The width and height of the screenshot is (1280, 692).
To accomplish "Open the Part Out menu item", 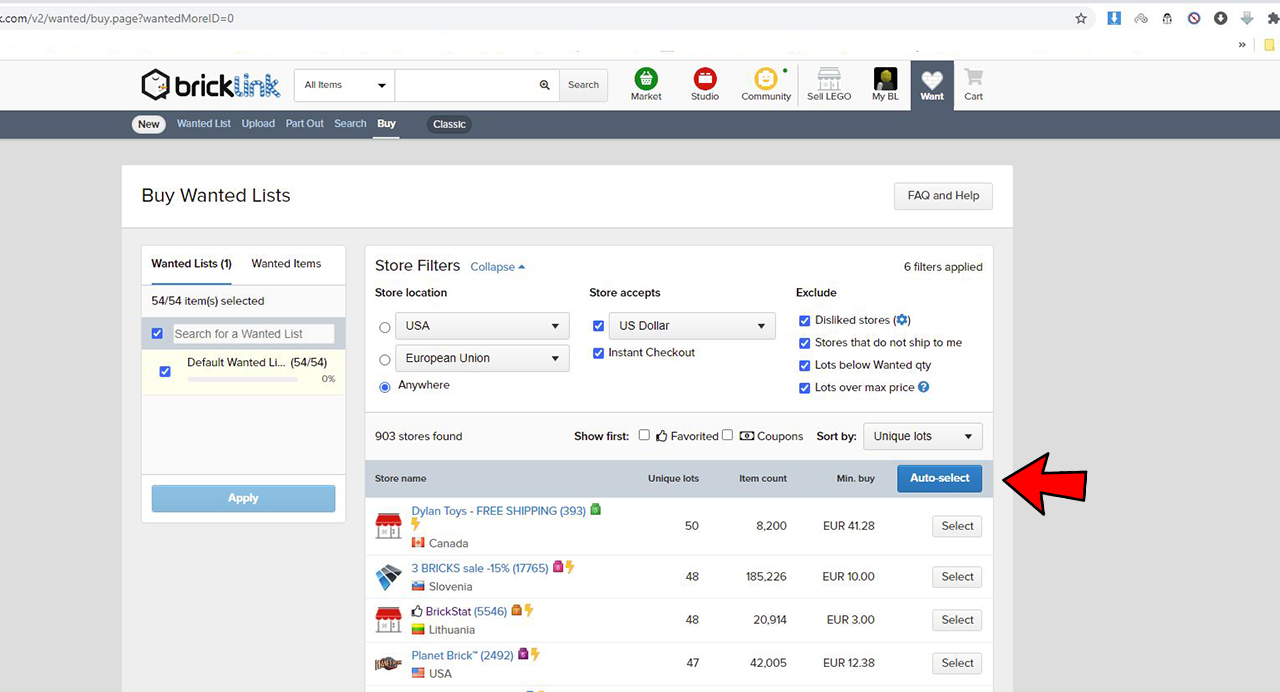I will 304,124.
